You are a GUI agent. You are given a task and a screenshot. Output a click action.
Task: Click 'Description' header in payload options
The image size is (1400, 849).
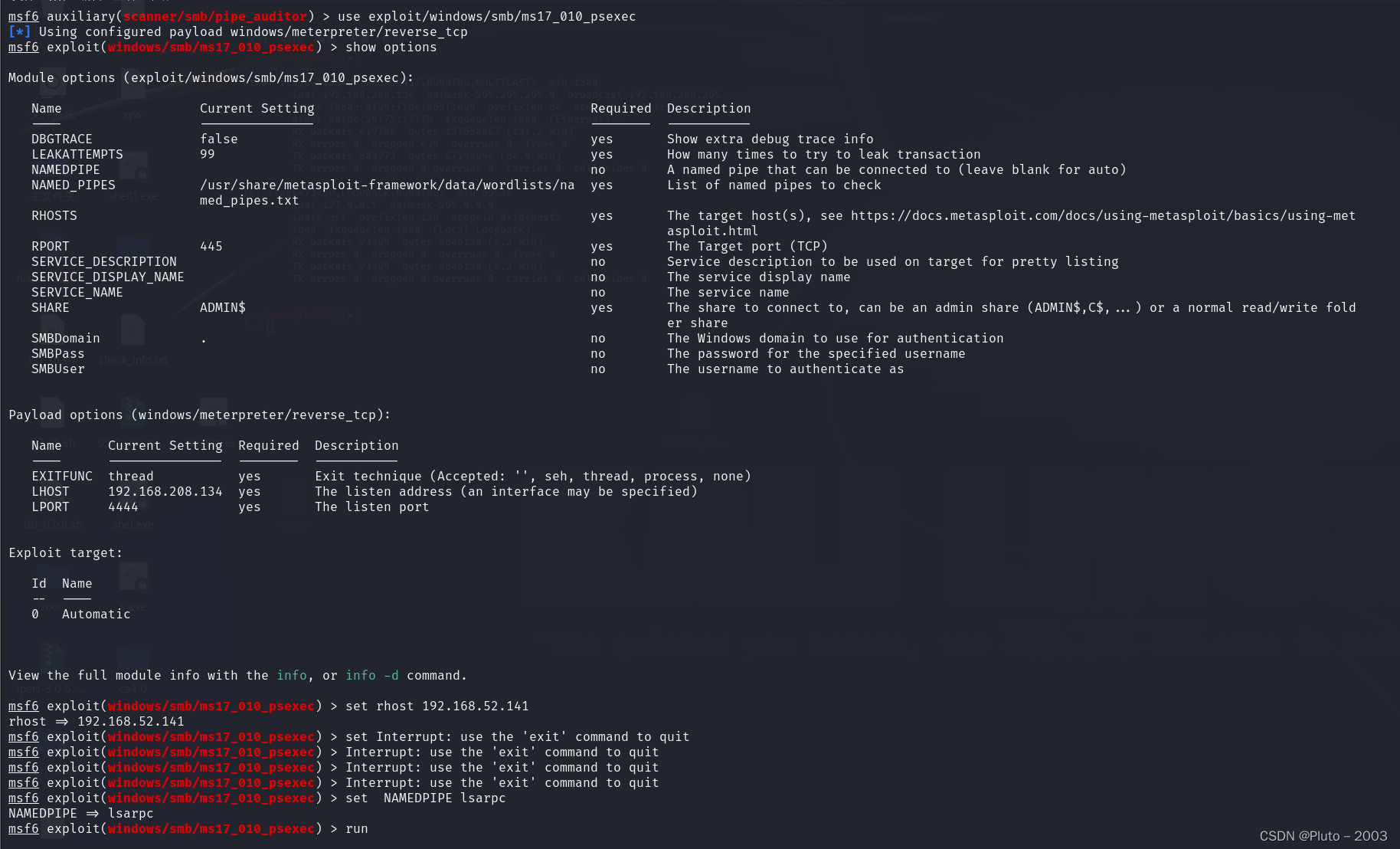357,446
